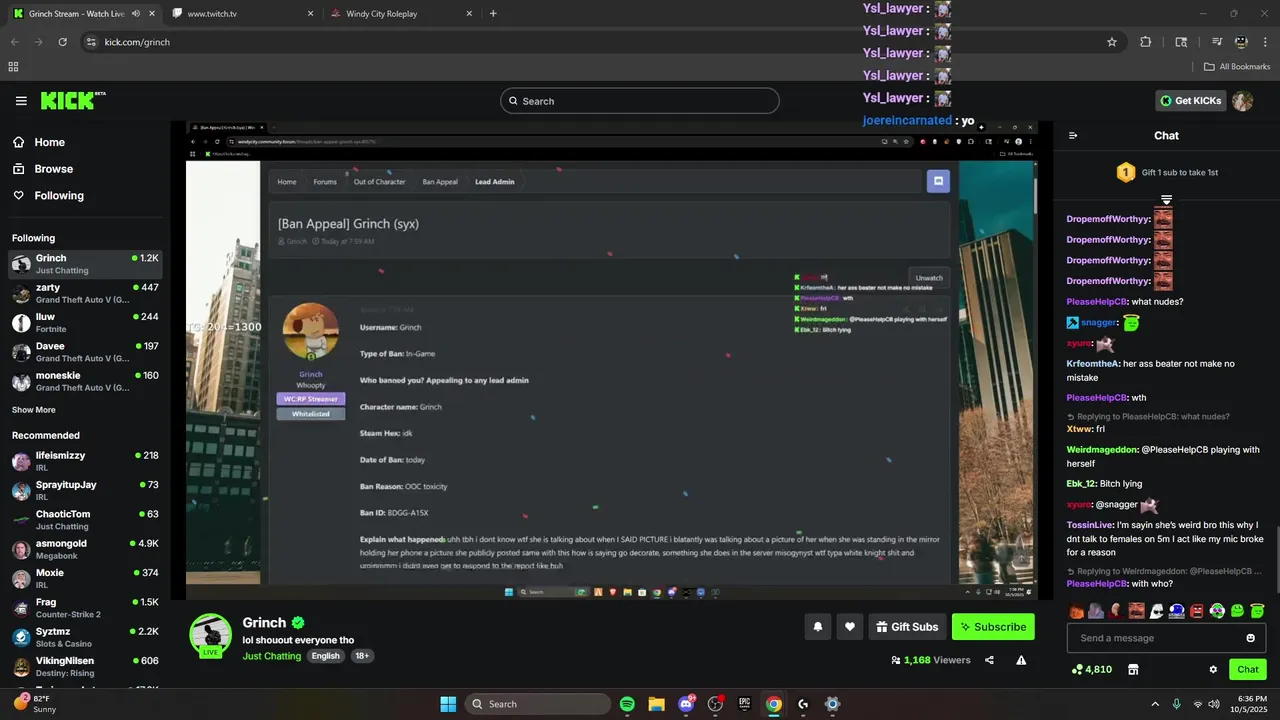The image size is (1280, 720).
Task: Click the TossinLive username in chat
Action: tap(1090, 525)
